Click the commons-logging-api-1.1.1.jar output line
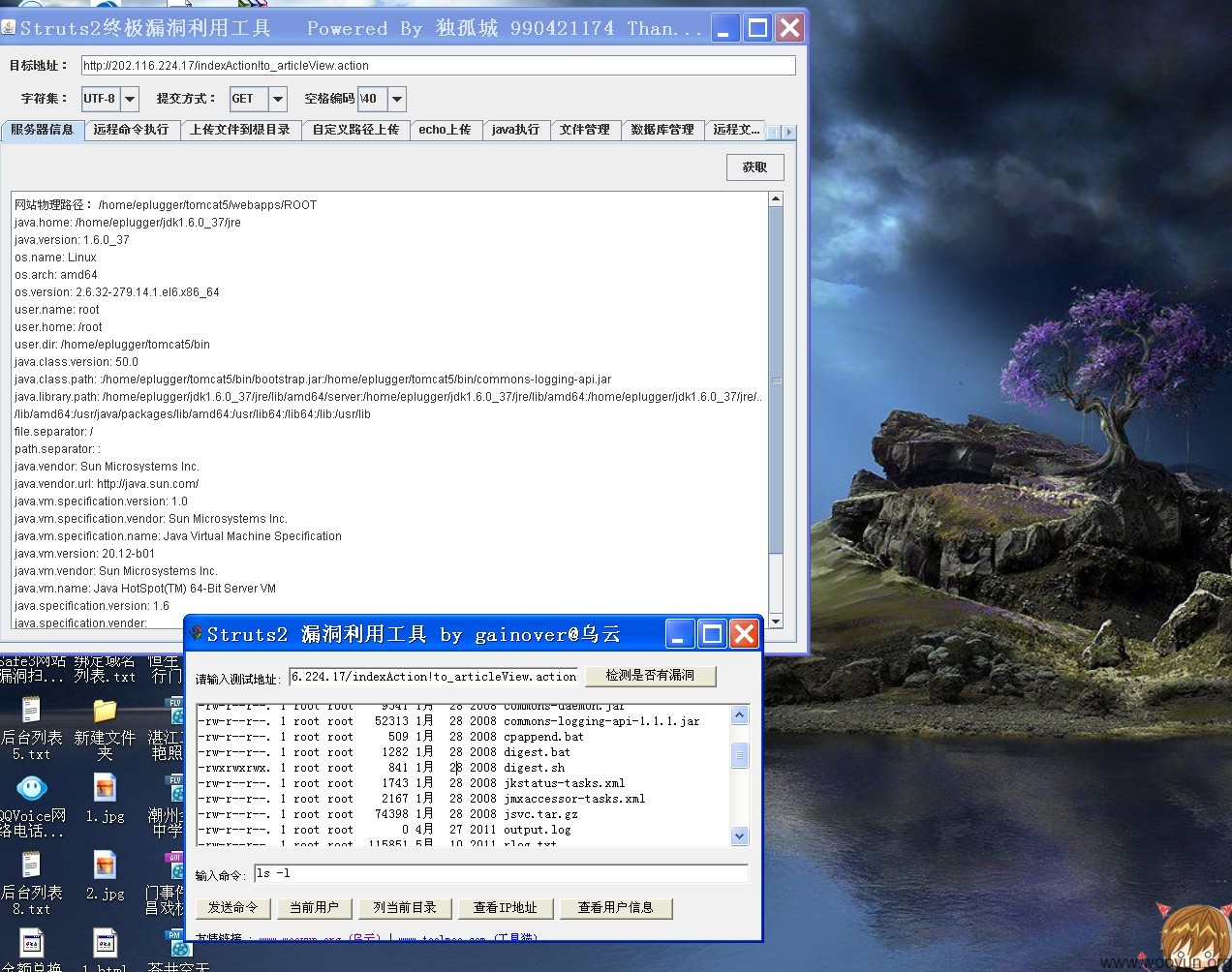1232x972 pixels. (448, 721)
